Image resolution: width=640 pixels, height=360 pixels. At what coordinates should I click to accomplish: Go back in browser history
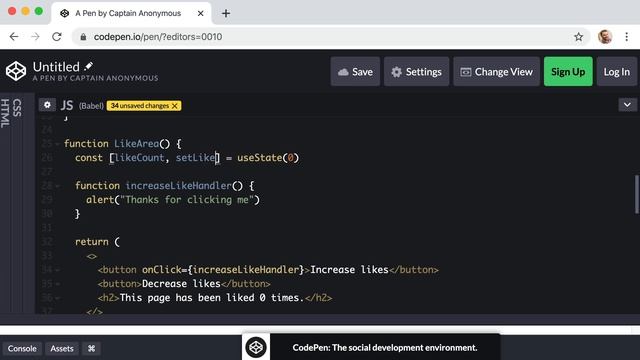[14, 37]
